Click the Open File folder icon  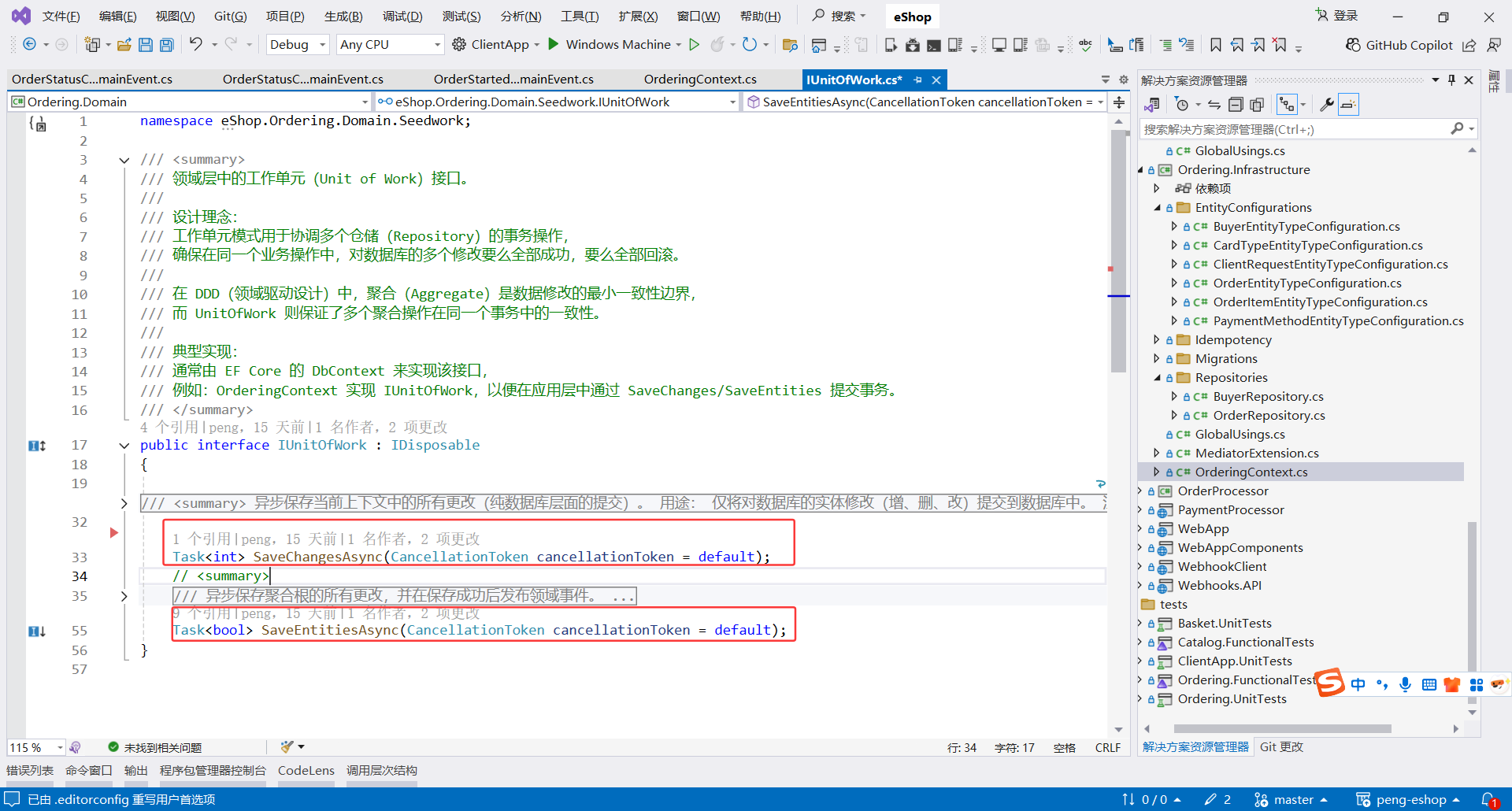(124, 45)
